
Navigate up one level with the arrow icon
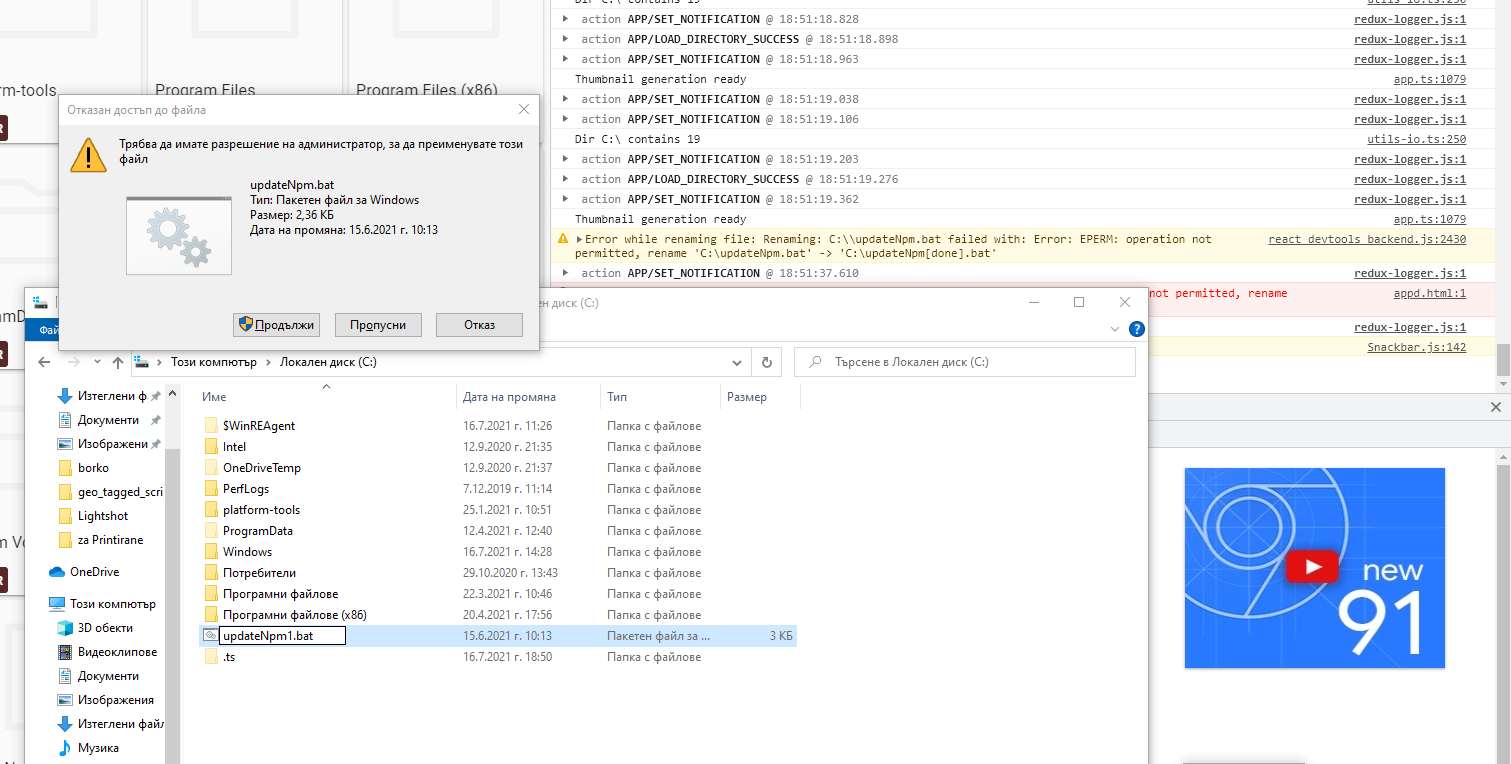[x=119, y=362]
